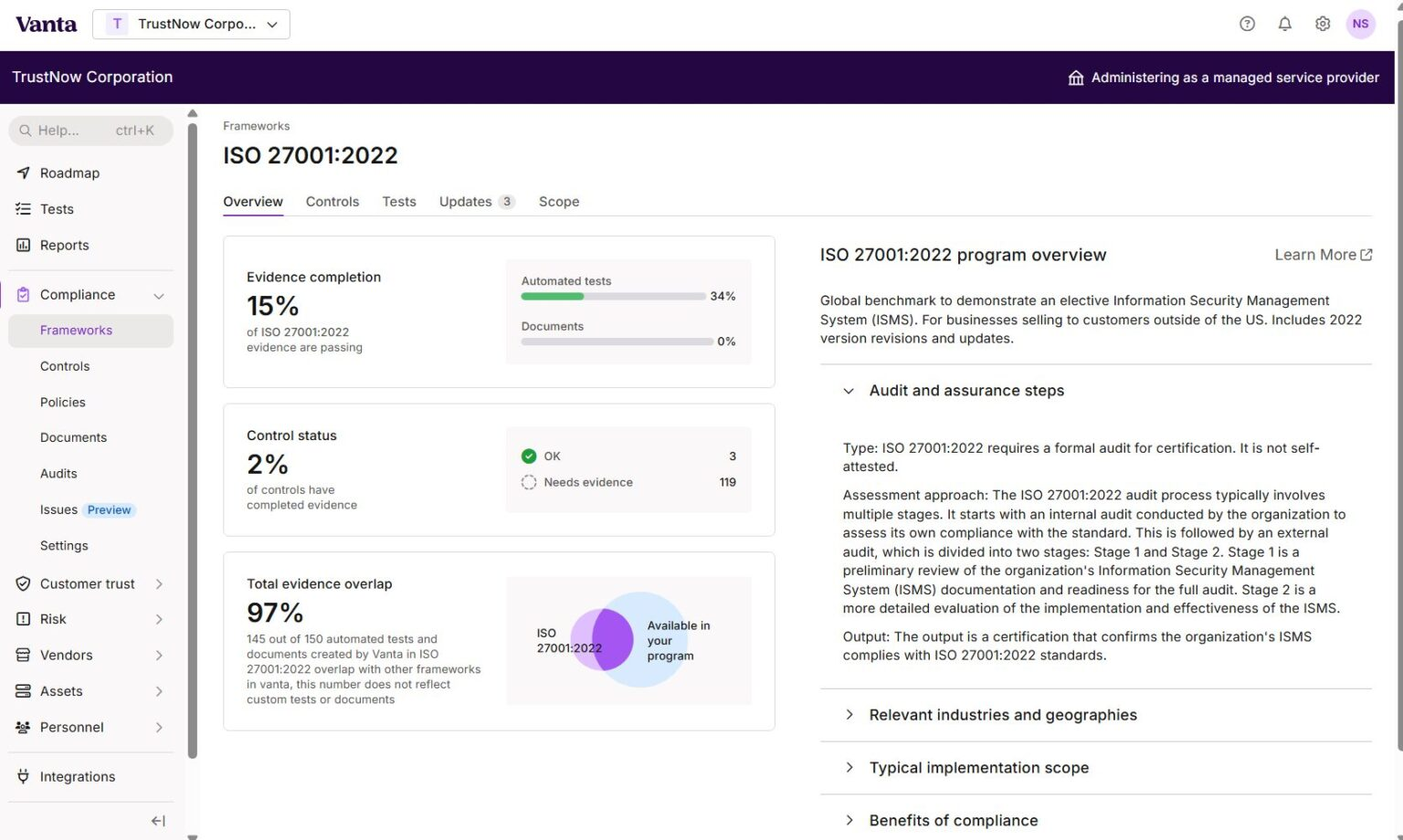Click the Customer trust shield icon

coord(24,583)
